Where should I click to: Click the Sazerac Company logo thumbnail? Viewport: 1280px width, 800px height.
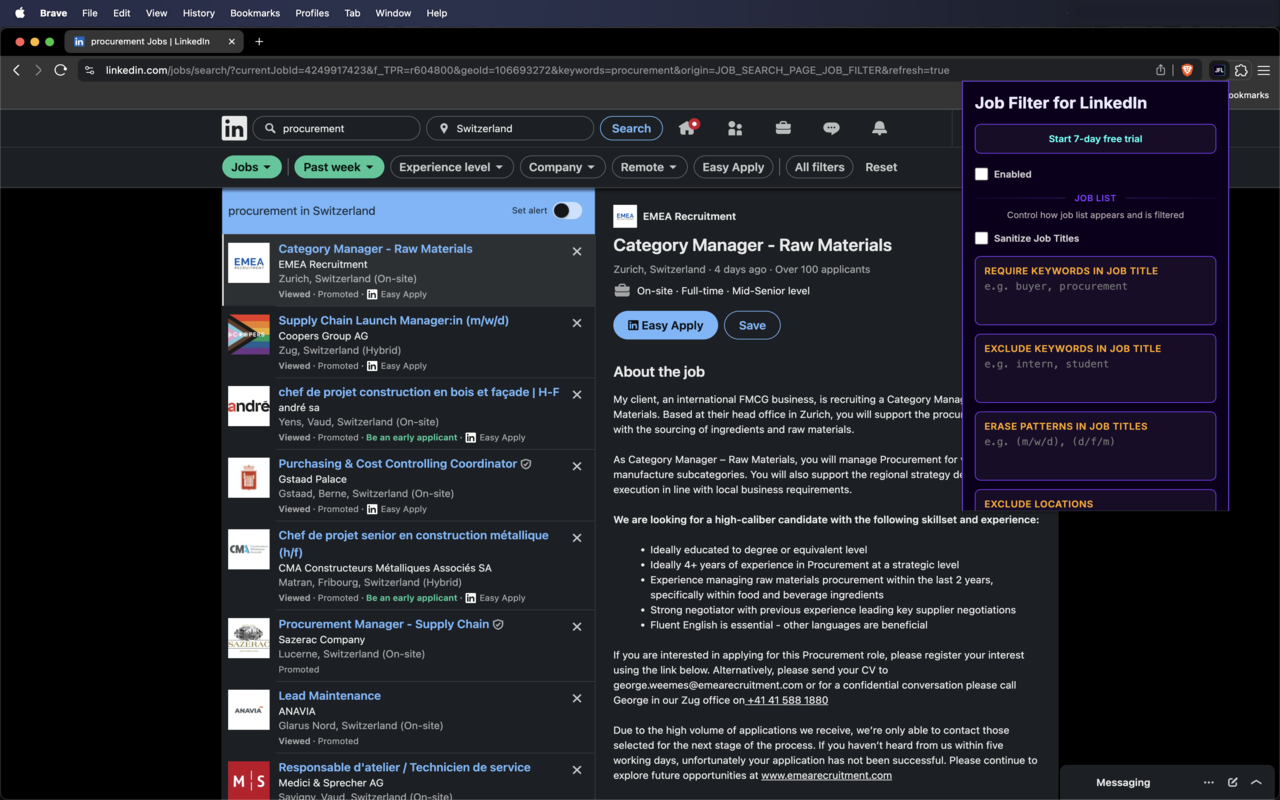(248, 638)
